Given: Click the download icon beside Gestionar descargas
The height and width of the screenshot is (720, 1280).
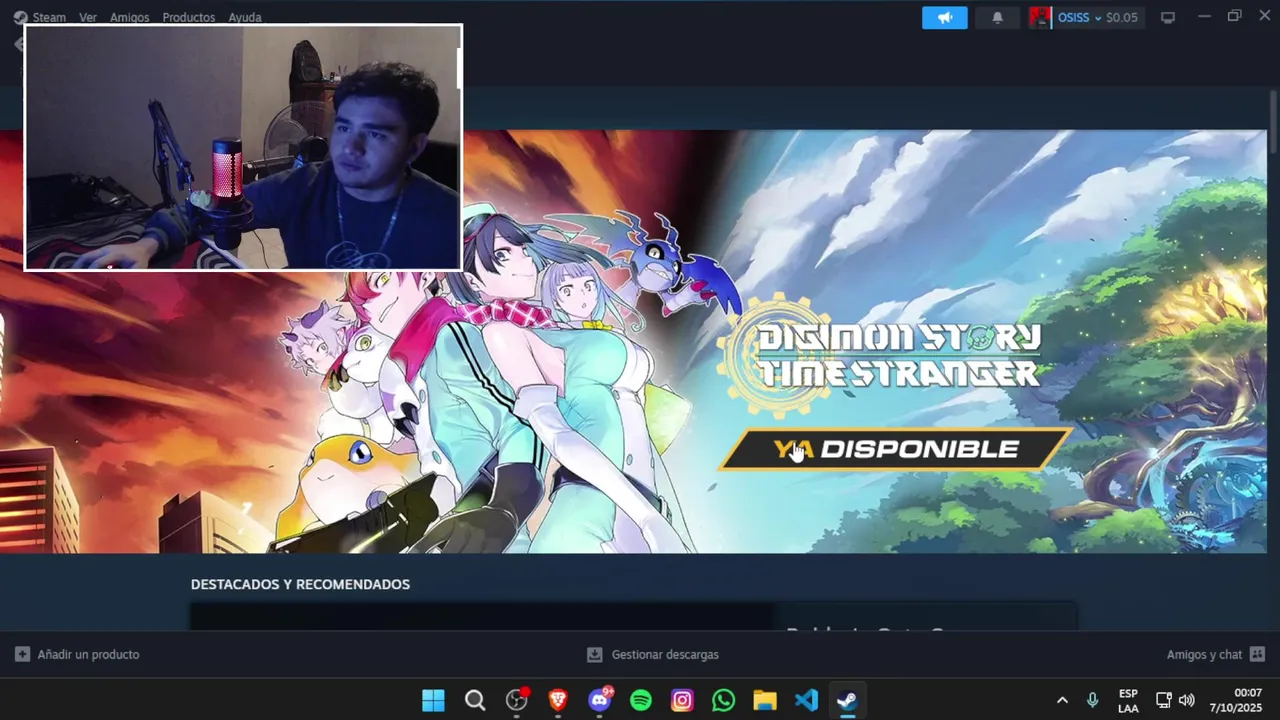Looking at the screenshot, I should (594, 654).
